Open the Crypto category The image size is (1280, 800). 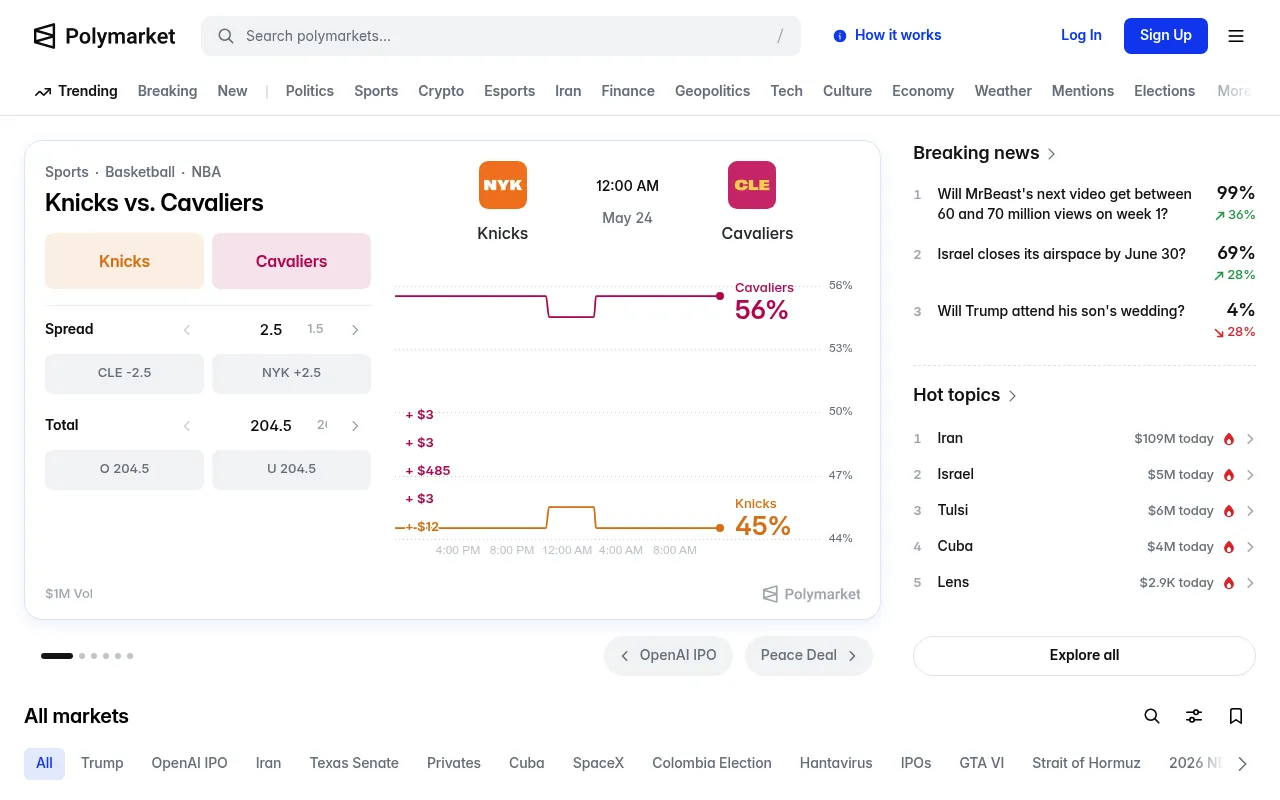441,91
